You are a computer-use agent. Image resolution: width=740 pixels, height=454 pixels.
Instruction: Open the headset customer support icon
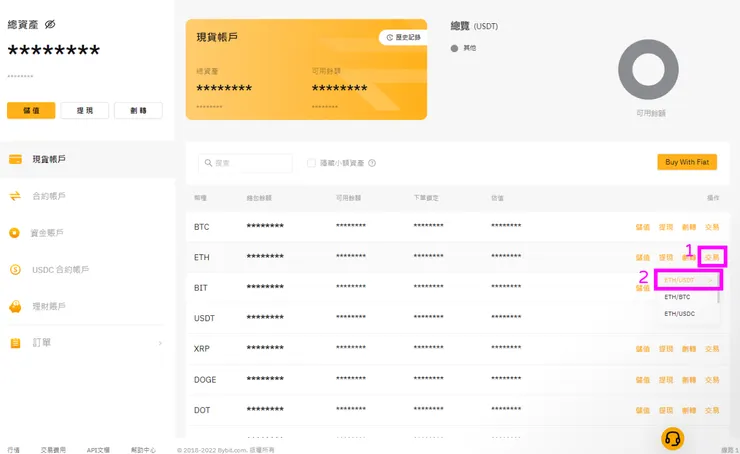pos(672,439)
